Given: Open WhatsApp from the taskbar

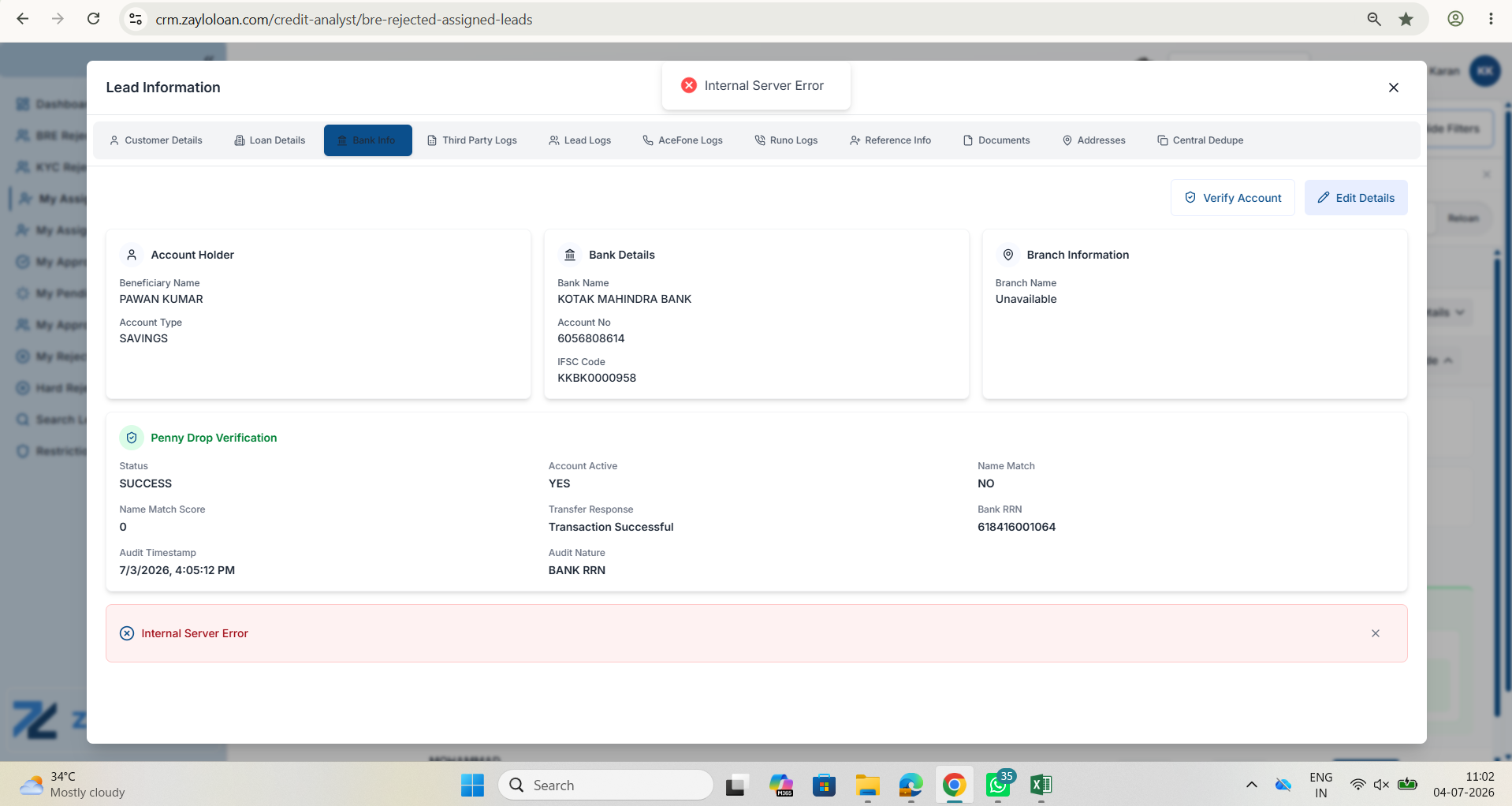Looking at the screenshot, I should tap(999, 785).
